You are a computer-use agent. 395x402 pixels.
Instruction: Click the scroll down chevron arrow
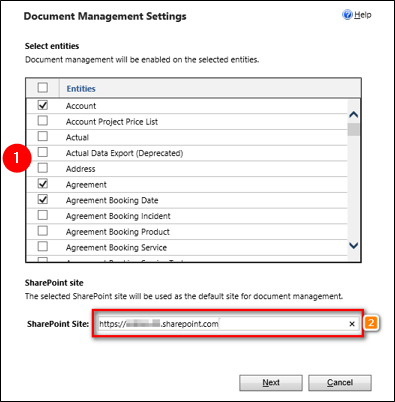pyautogui.click(x=353, y=246)
